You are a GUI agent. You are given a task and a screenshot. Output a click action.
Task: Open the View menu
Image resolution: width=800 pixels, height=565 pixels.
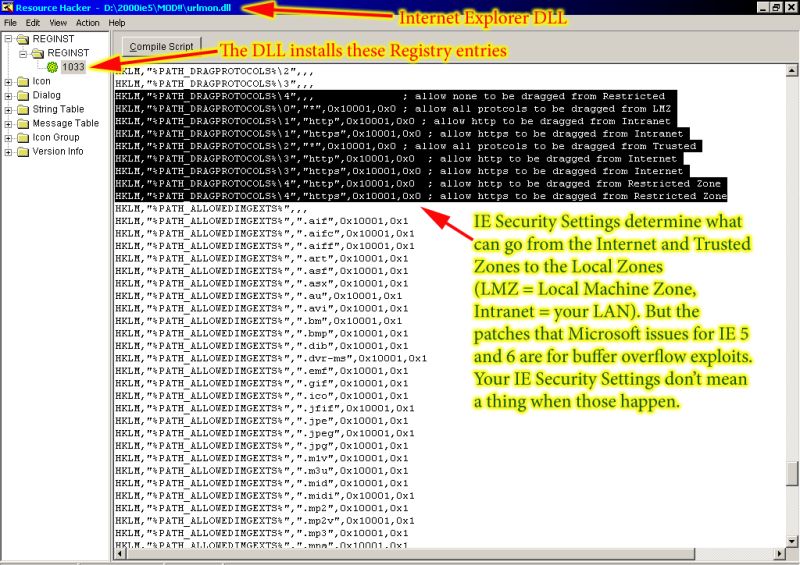click(x=59, y=22)
